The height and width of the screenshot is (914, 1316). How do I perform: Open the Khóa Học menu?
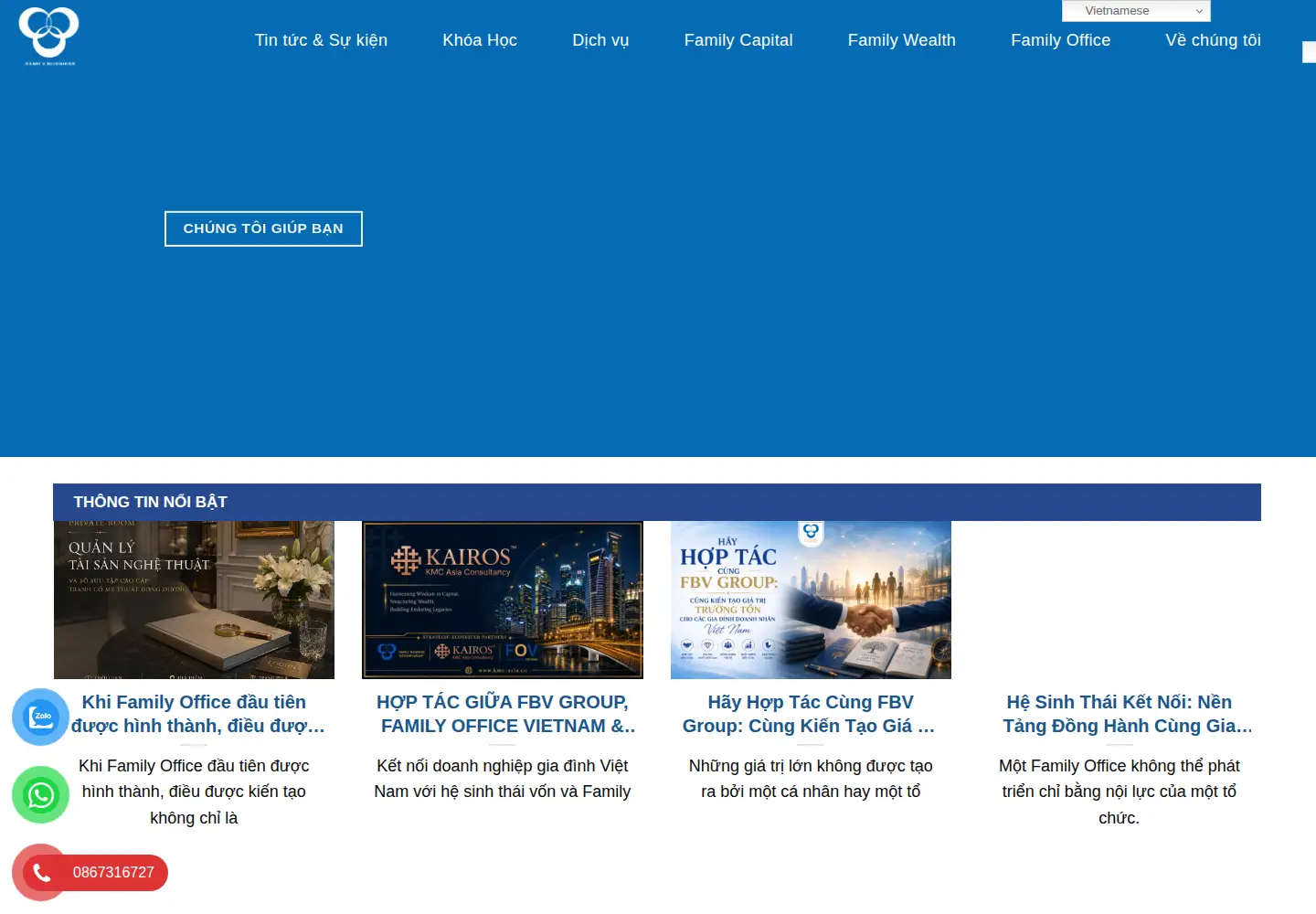coord(480,40)
